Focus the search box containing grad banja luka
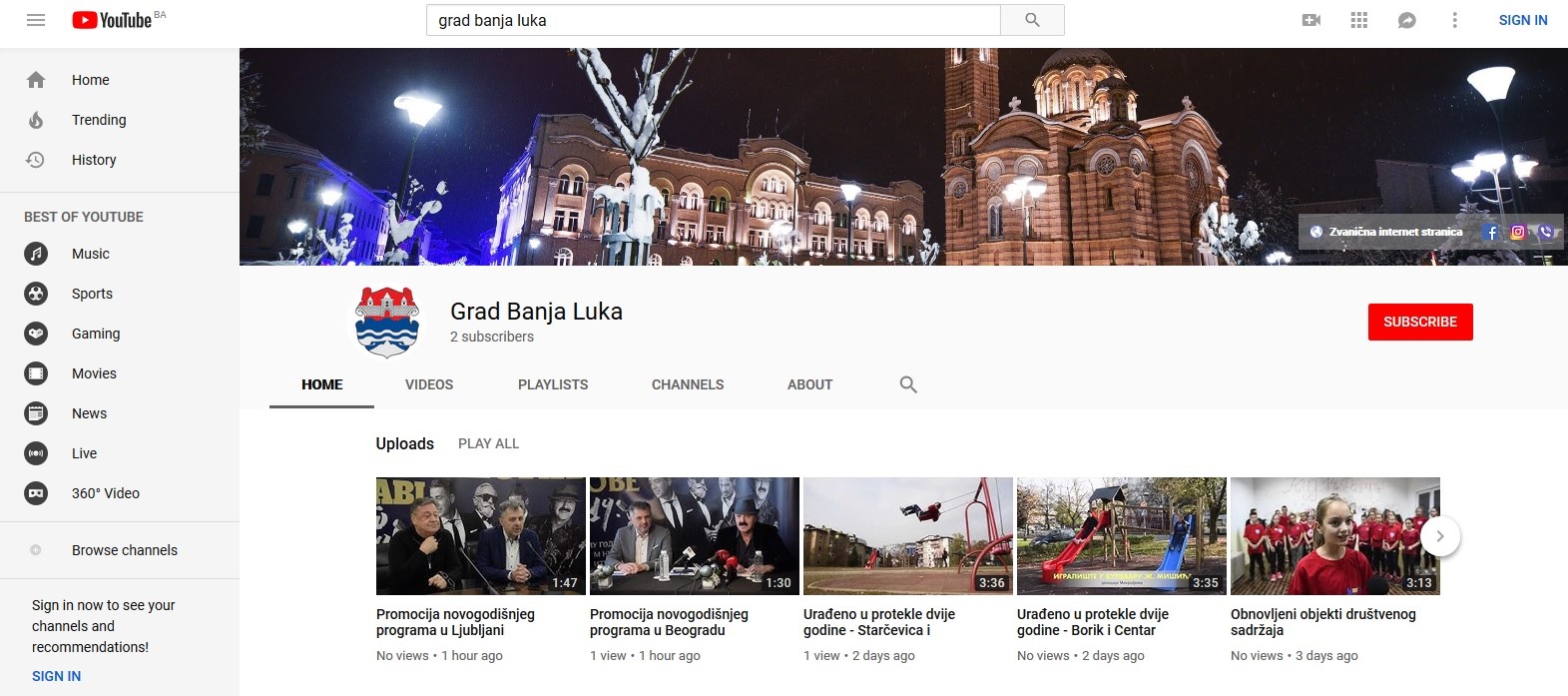Image resolution: width=1568 pixels, height=696 pixels. (x=713, y=20)
